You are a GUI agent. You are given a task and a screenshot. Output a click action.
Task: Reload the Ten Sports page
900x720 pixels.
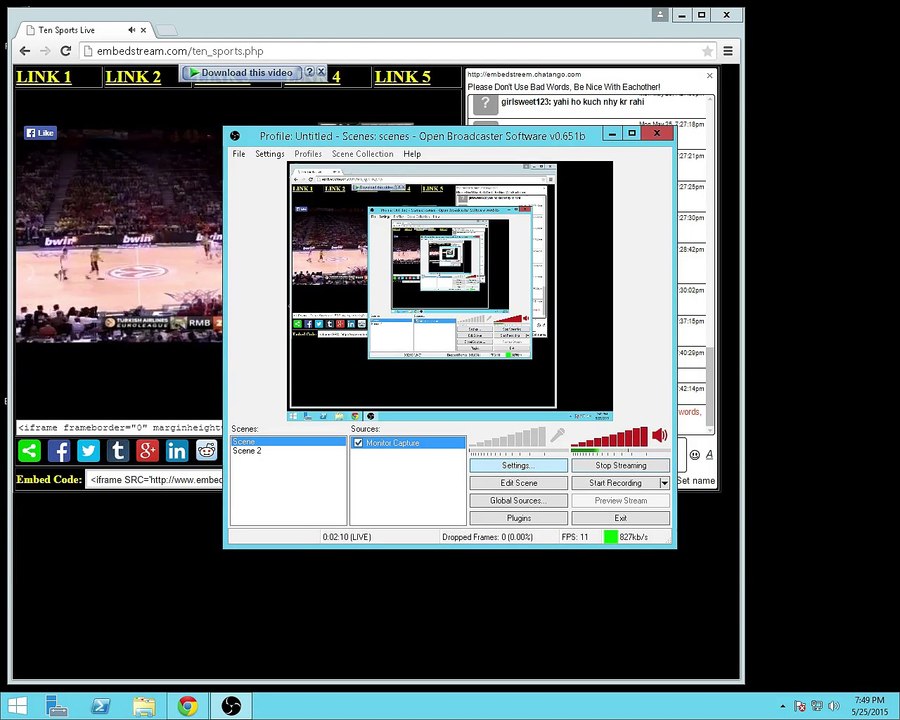point(66,51)
